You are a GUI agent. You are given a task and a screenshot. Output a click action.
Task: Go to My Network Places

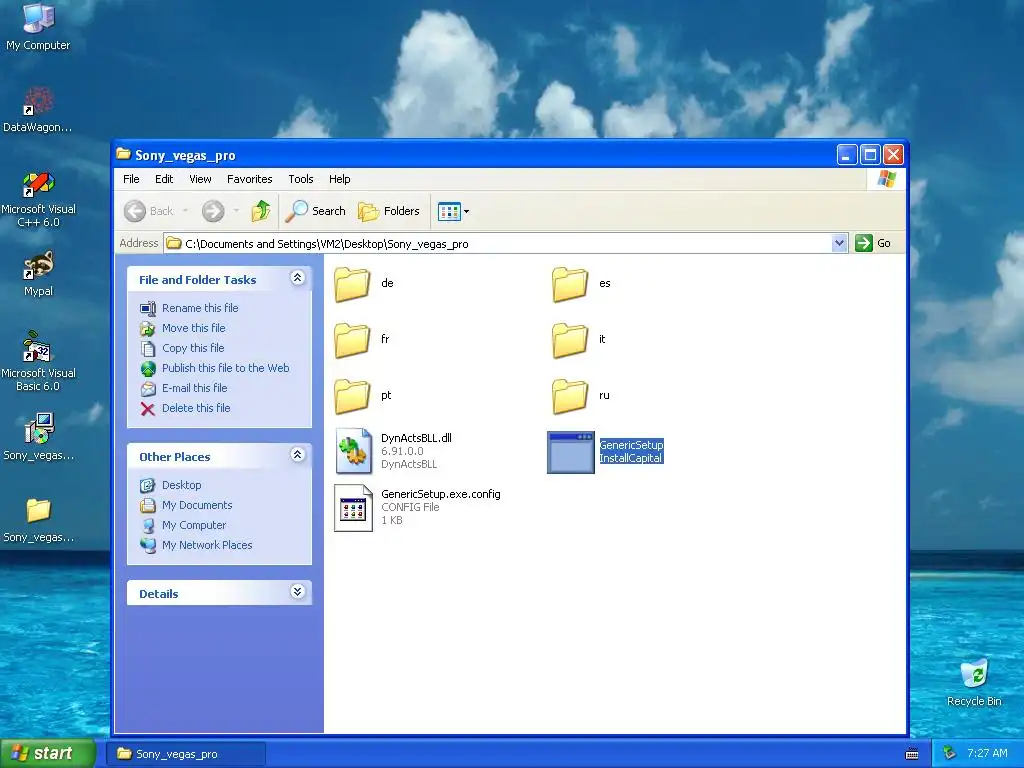(x=207, y=545)
